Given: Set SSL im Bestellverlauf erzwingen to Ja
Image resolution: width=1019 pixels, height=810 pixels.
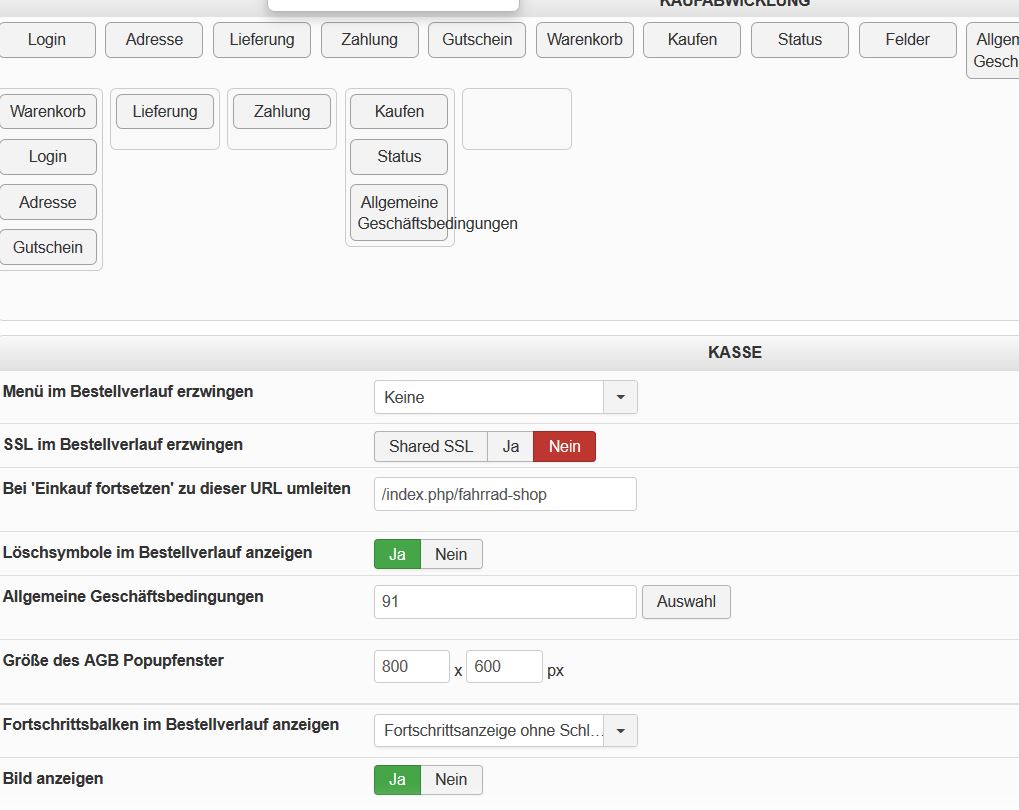Looking at the screenshot, I should 510,447.
